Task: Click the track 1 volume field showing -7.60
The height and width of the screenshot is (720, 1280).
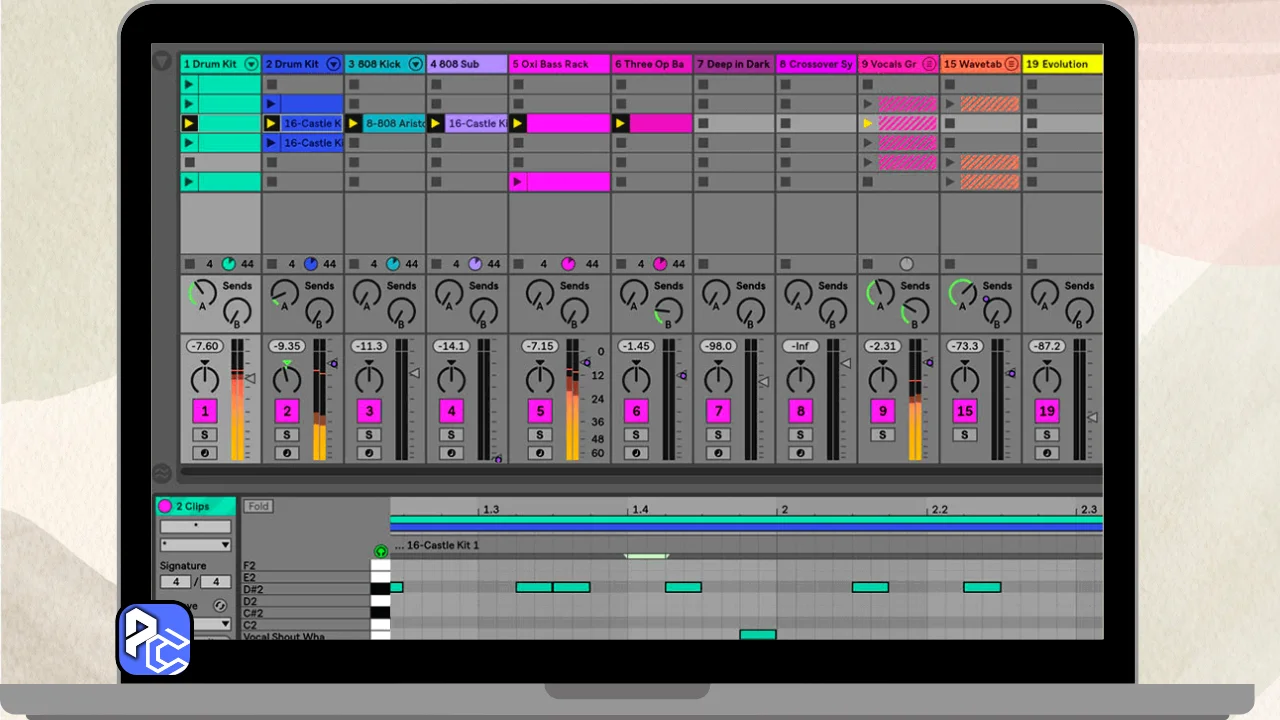Action: pos(204,346)
